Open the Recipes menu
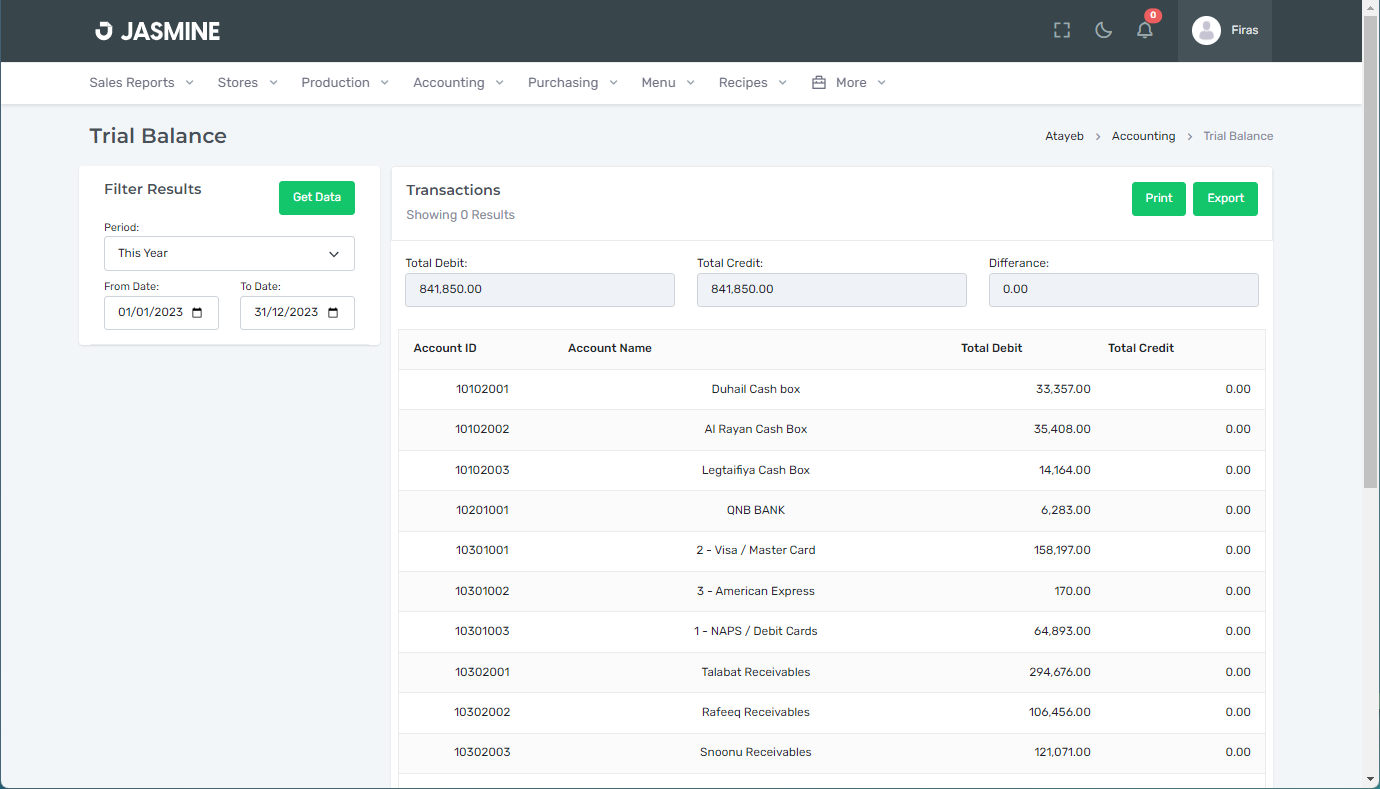This screenshot has height=789, width=1380. (x=752, y=83)
